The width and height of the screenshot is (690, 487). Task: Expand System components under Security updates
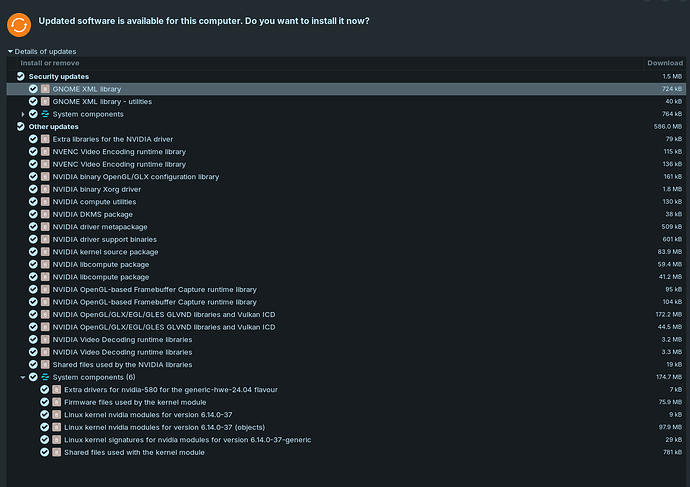pos(22,114)
